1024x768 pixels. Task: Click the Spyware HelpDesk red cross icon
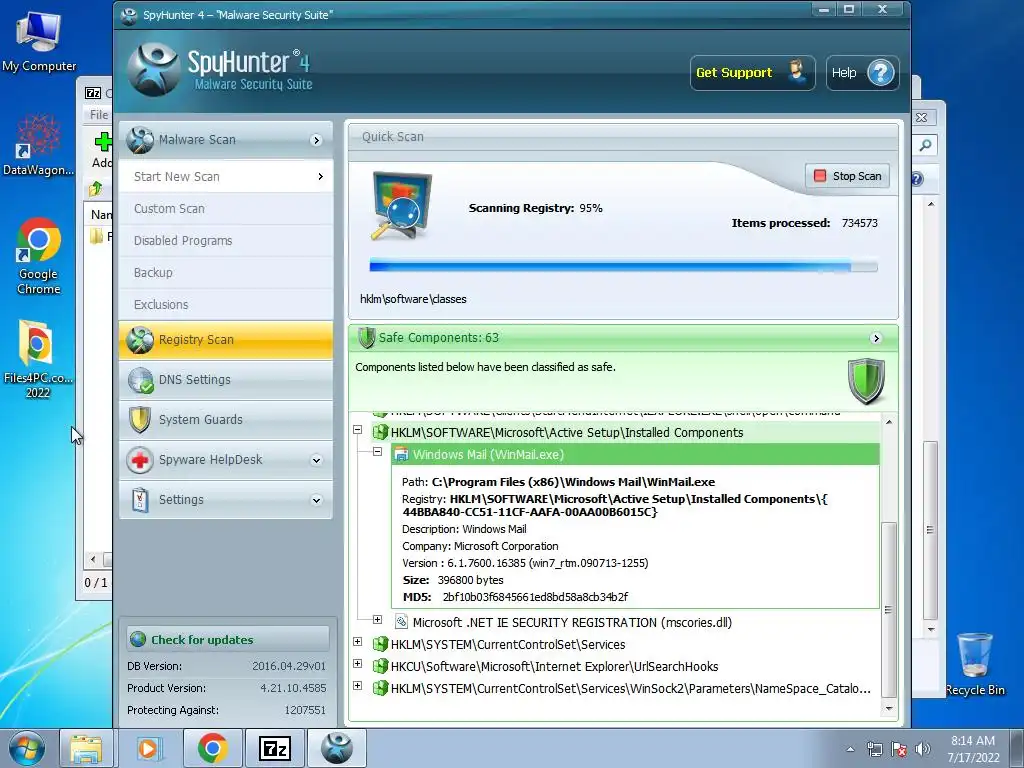pos(140,460)
